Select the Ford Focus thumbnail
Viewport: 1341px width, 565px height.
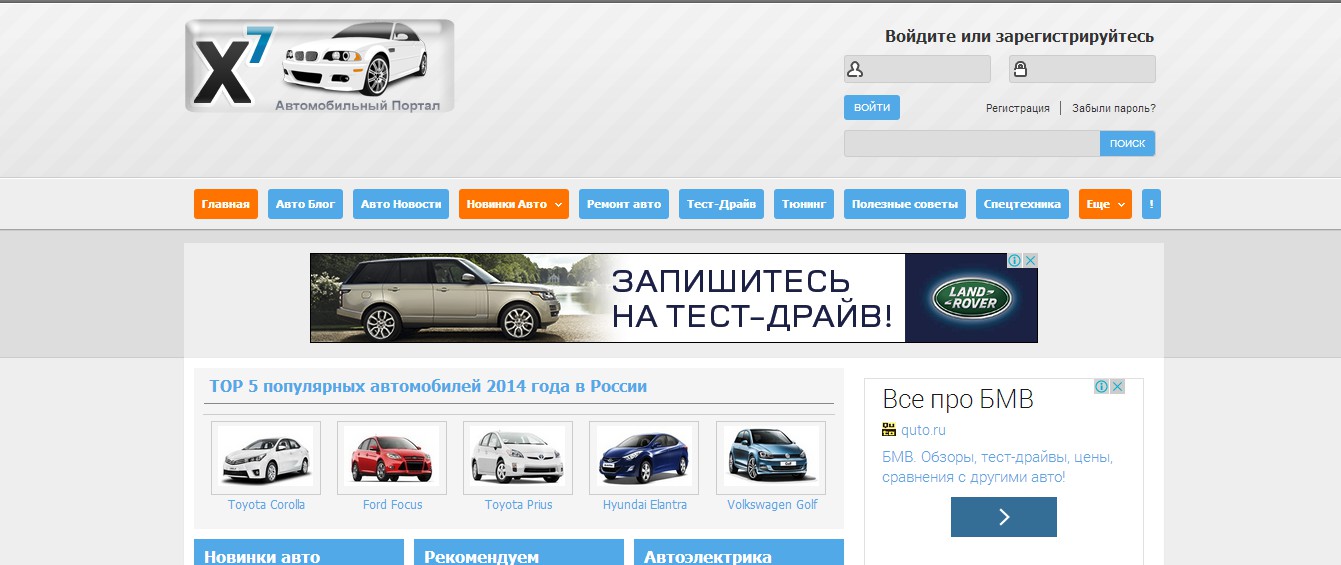tap(392, 457)
